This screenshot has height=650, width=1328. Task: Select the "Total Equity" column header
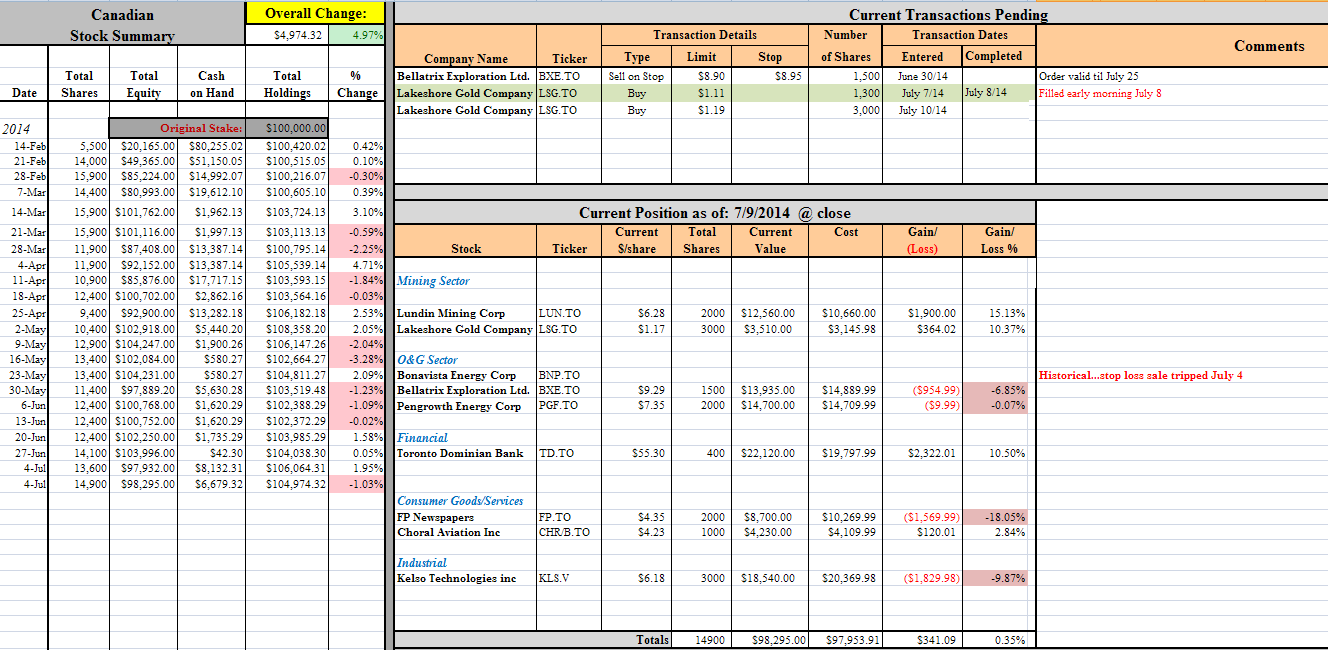[x=144, y=84]
